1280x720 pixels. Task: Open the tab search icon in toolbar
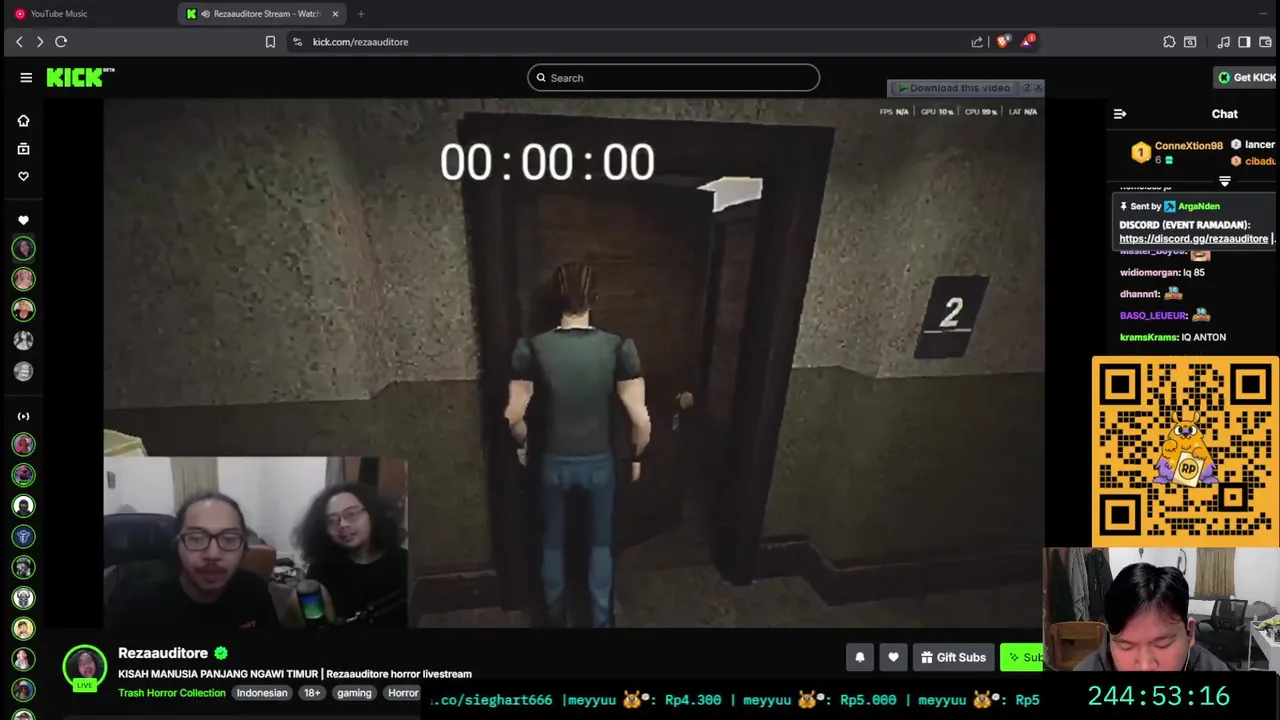click(1190, 42)
